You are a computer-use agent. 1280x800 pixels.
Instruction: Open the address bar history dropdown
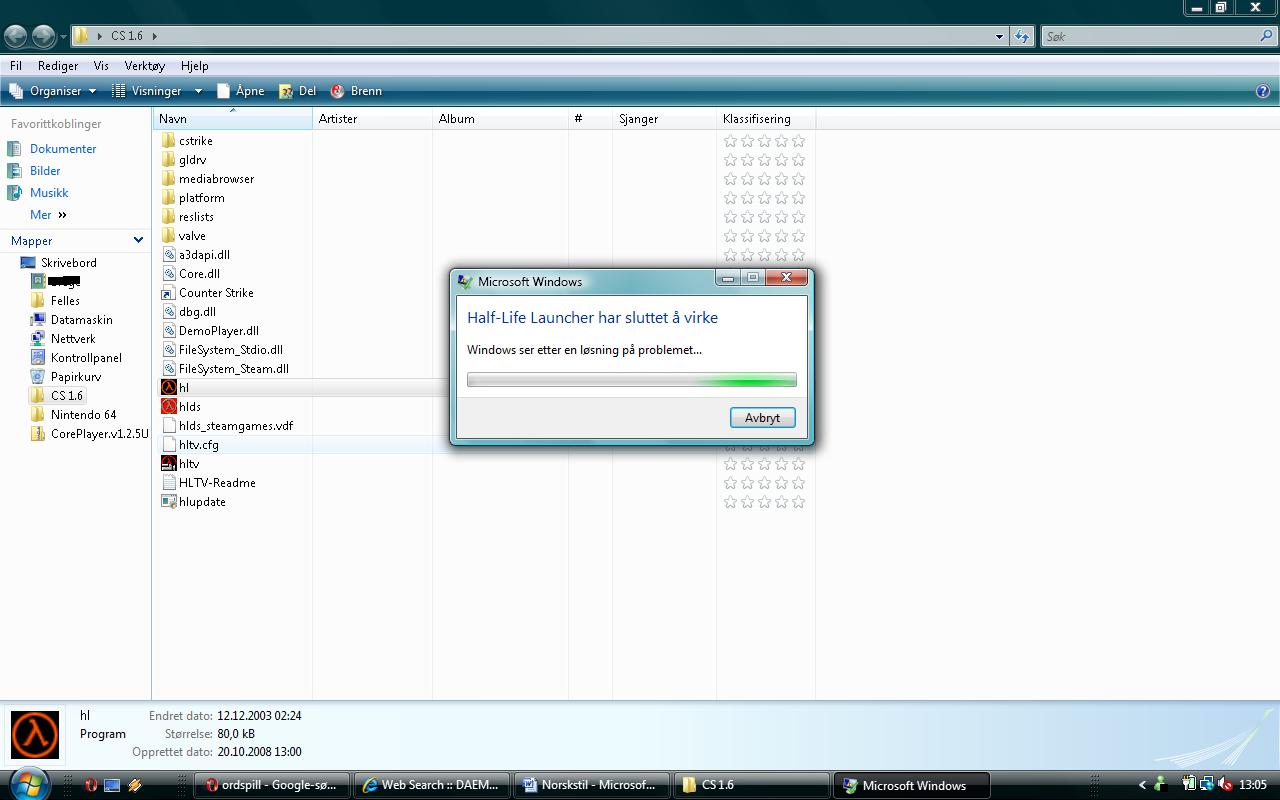(999, 36)
